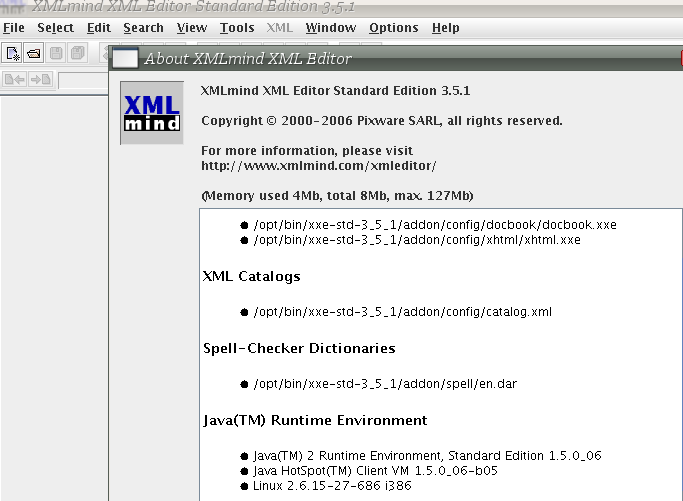This screenshot has height=501, width=683.
Task: Click the Open file folder icon
Action: [33, 53]
